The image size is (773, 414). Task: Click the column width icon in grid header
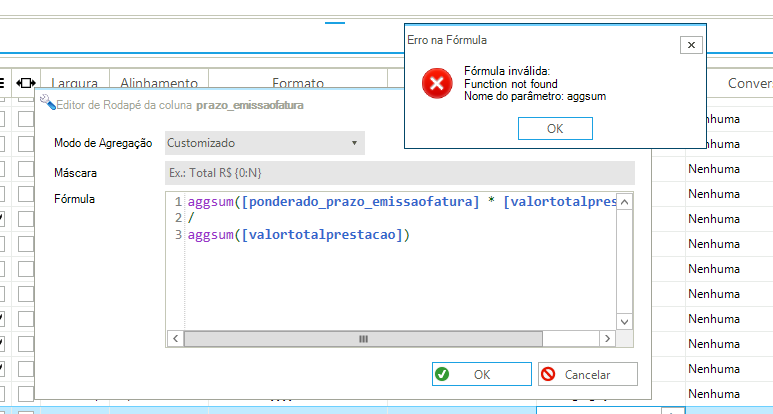click(26, 83)
